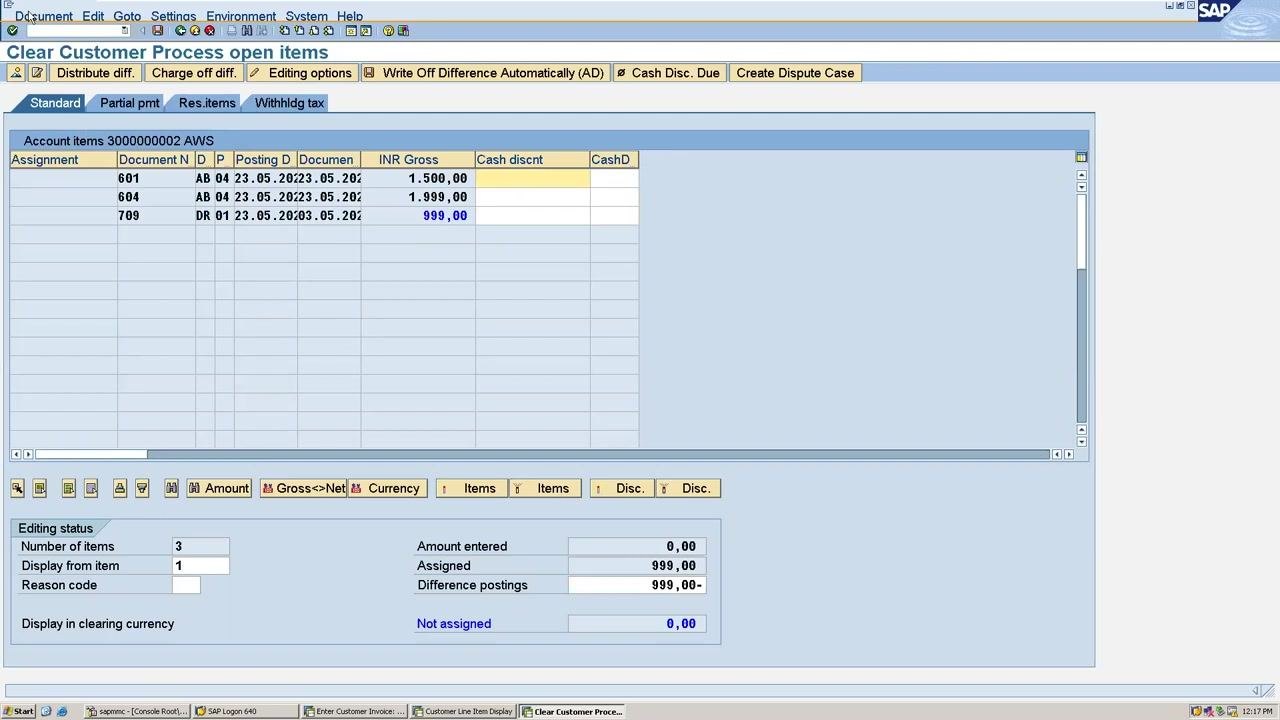This screenshot has width=1280, height=720.
Task: Click the Cash discnt cell for document 601
Action: point(532,178)
